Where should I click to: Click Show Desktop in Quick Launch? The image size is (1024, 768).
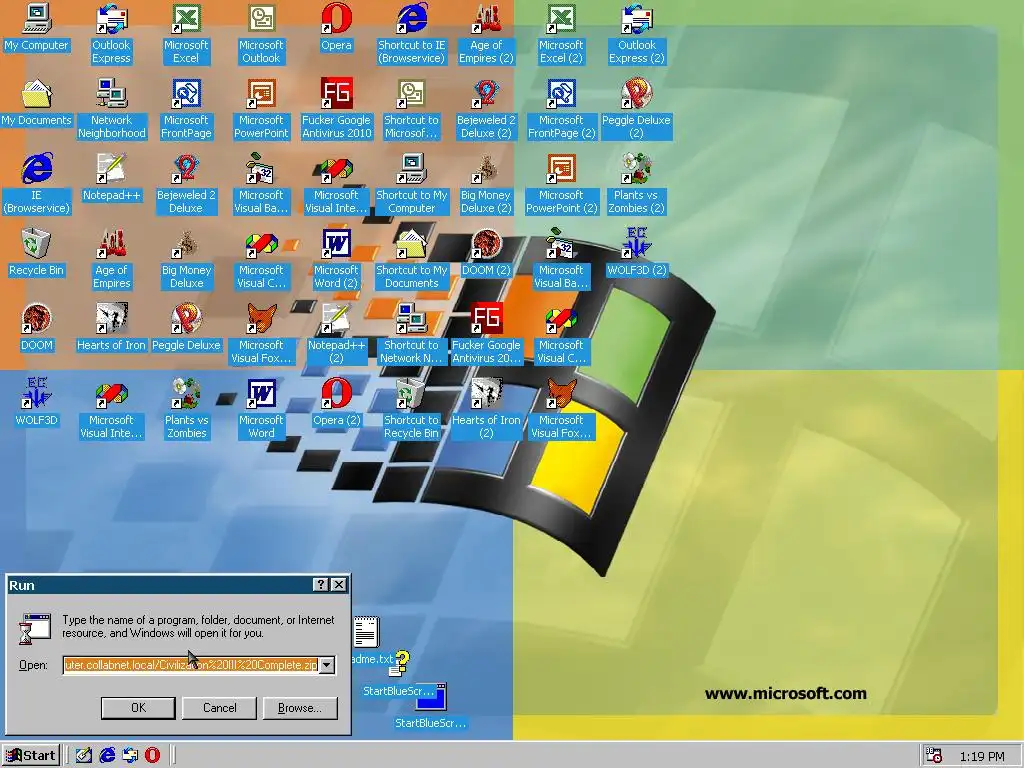[84, 756]
